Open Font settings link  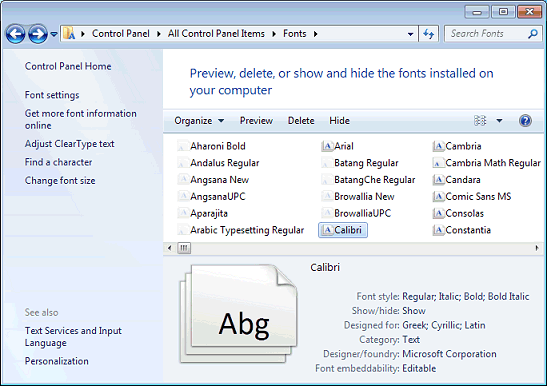(x=52, y=95)
